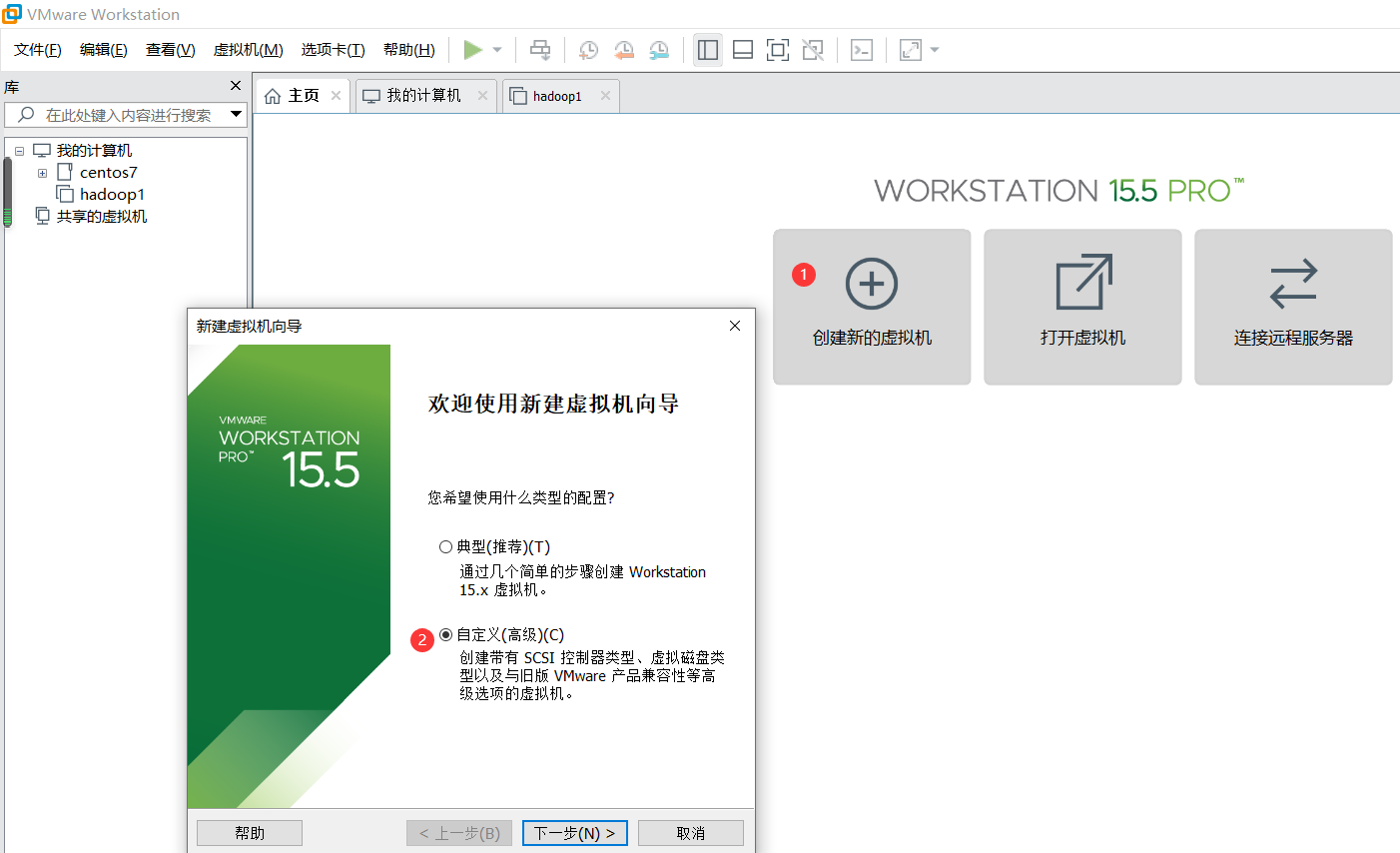1400x853 pixels.
Task: Click the VMware Workstation title bar logo
Action: pyautogui.click(x=12, y=14)
